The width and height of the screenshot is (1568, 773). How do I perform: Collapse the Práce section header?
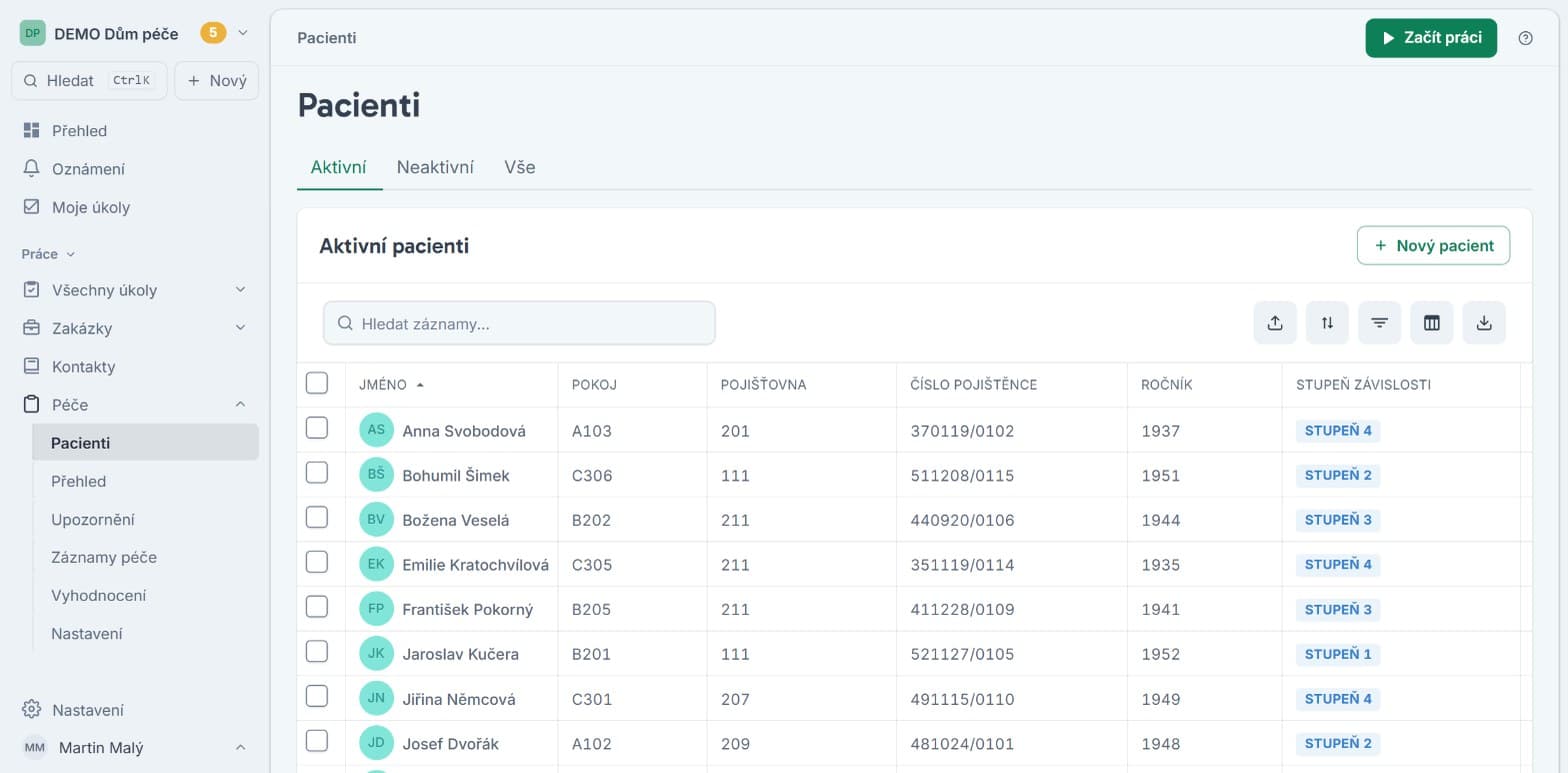pos(48,254)
